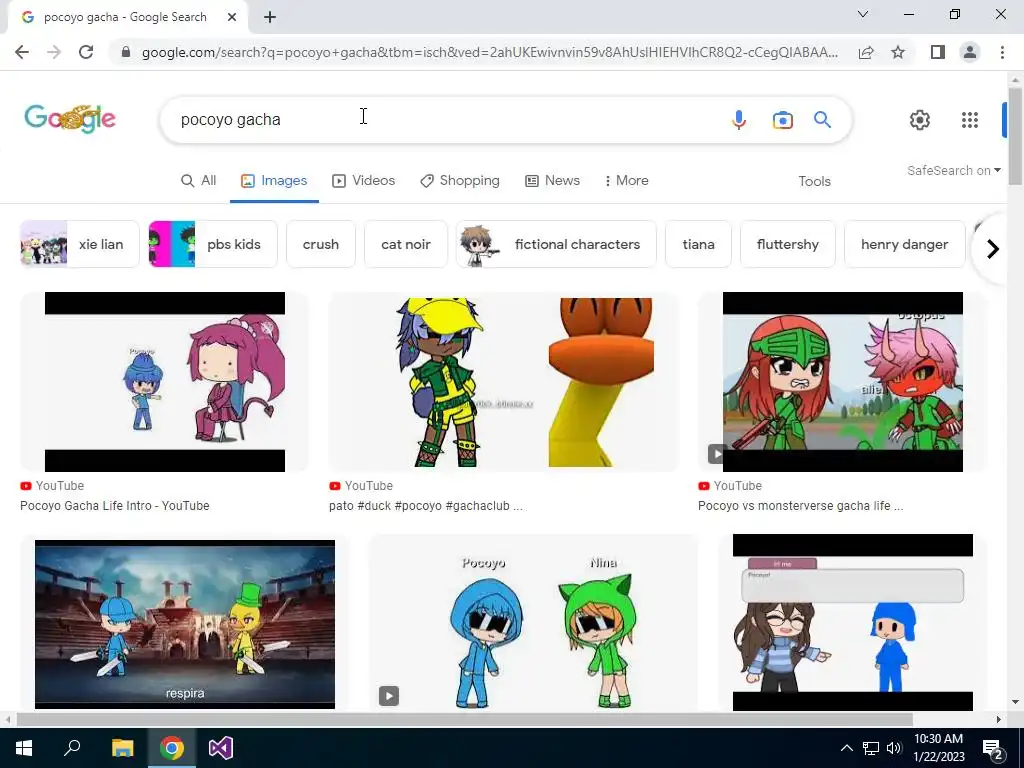
Task: Click the vertical scrollbar down arrow
Action: pyautogui.click(x=1015, y=702)
